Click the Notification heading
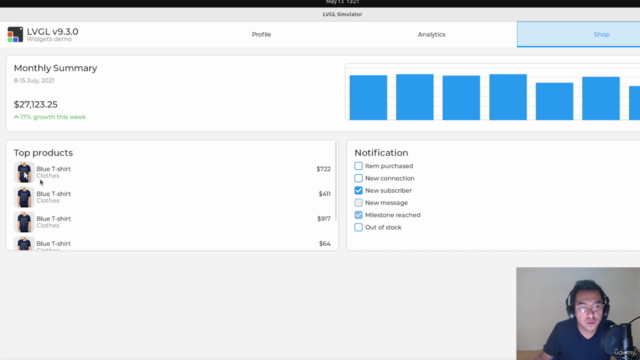 click(381, 153)
